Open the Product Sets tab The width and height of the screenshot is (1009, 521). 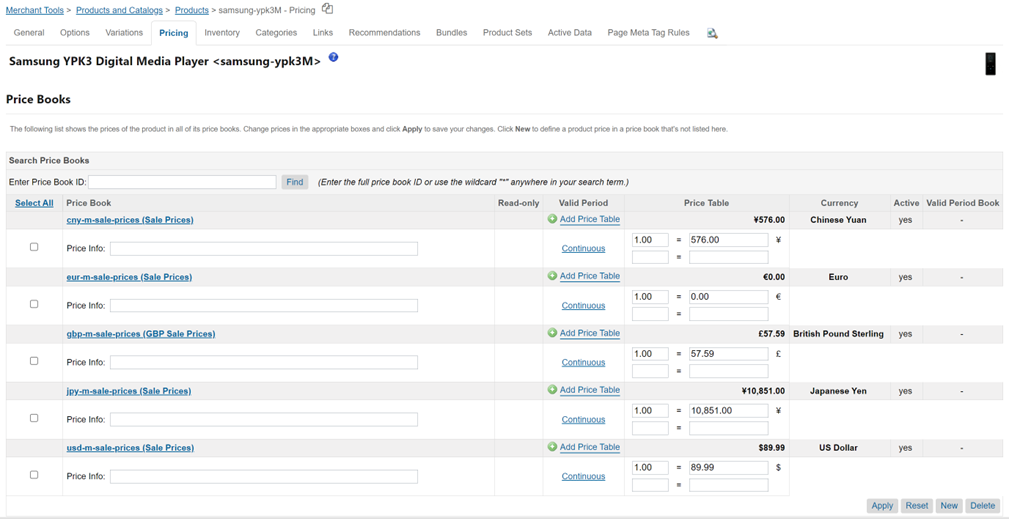point(508,33)
